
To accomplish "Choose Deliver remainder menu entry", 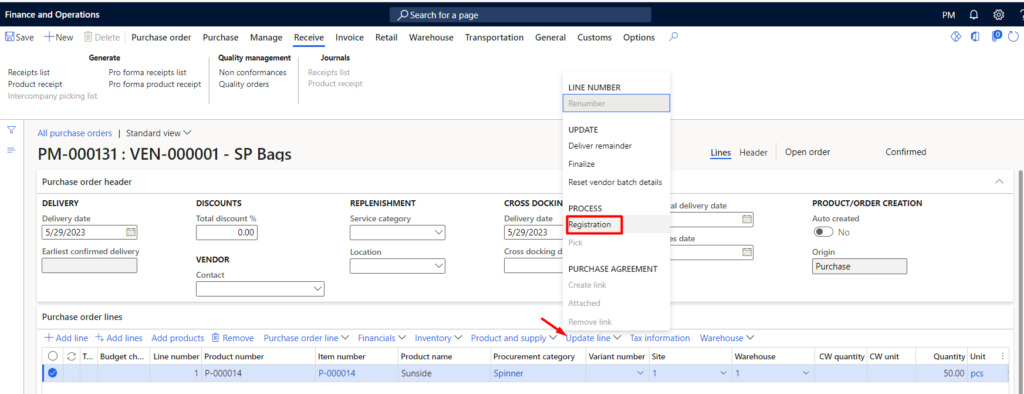I will pyautogui.click(x=600, y=146).
